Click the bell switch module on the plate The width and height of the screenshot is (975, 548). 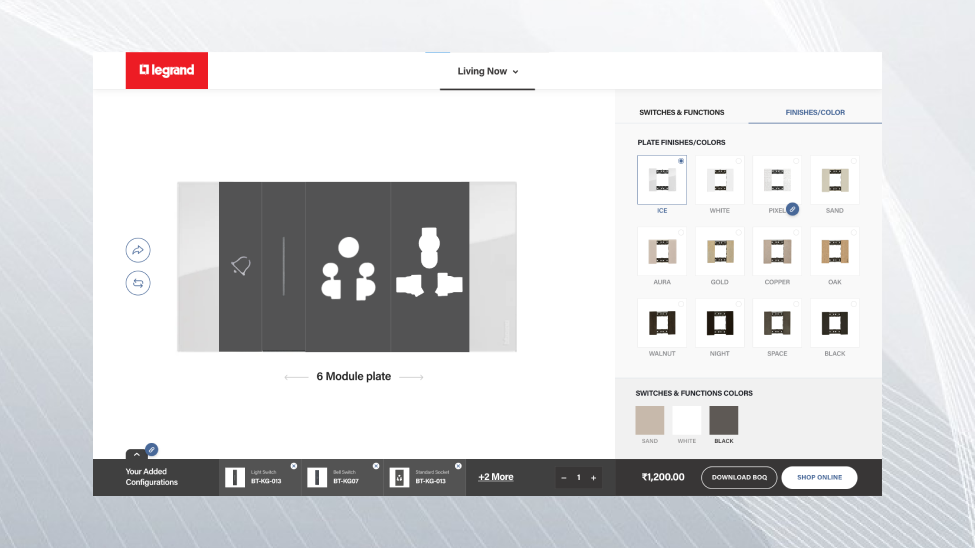tap(240, 266)
